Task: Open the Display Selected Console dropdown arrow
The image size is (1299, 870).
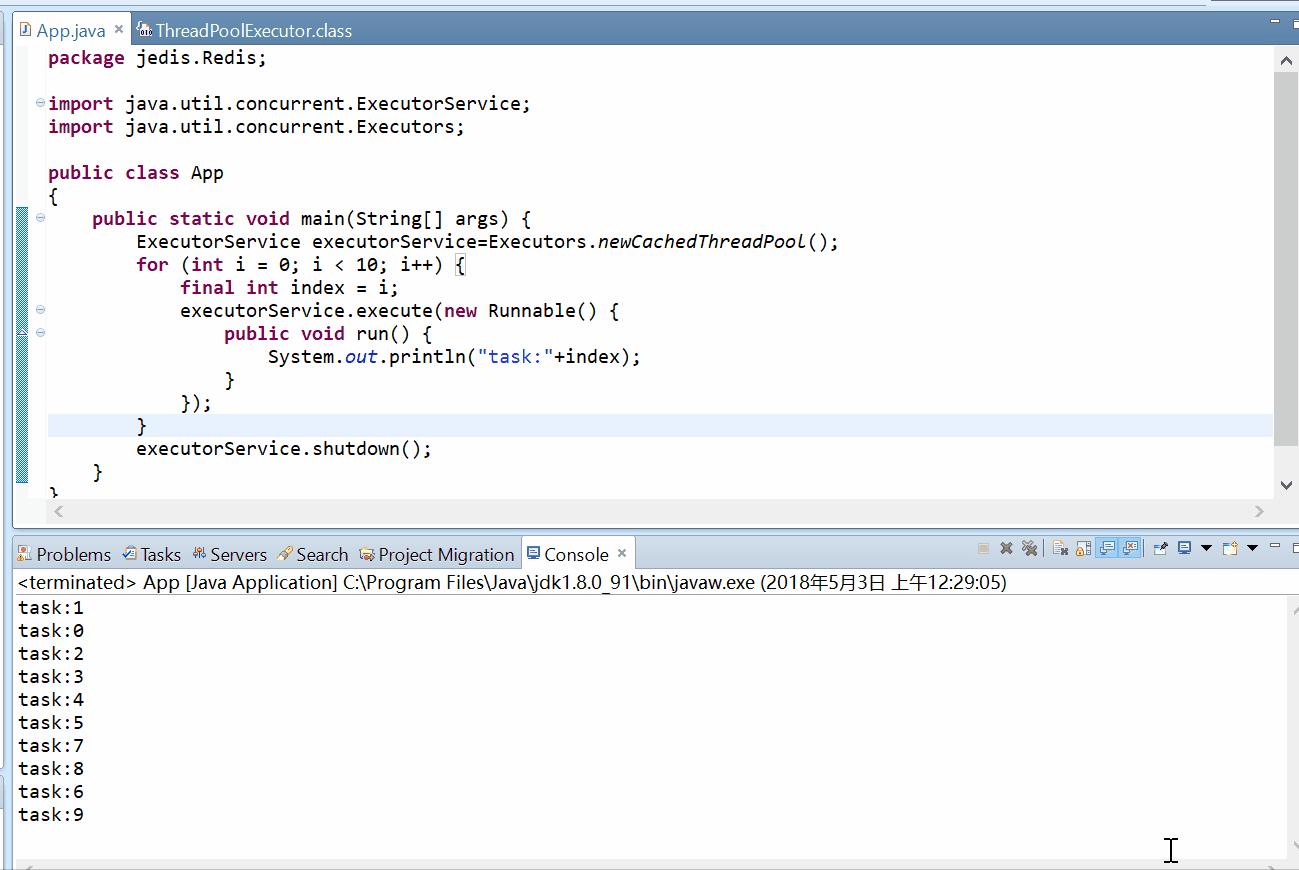Action: point(1206,548)
